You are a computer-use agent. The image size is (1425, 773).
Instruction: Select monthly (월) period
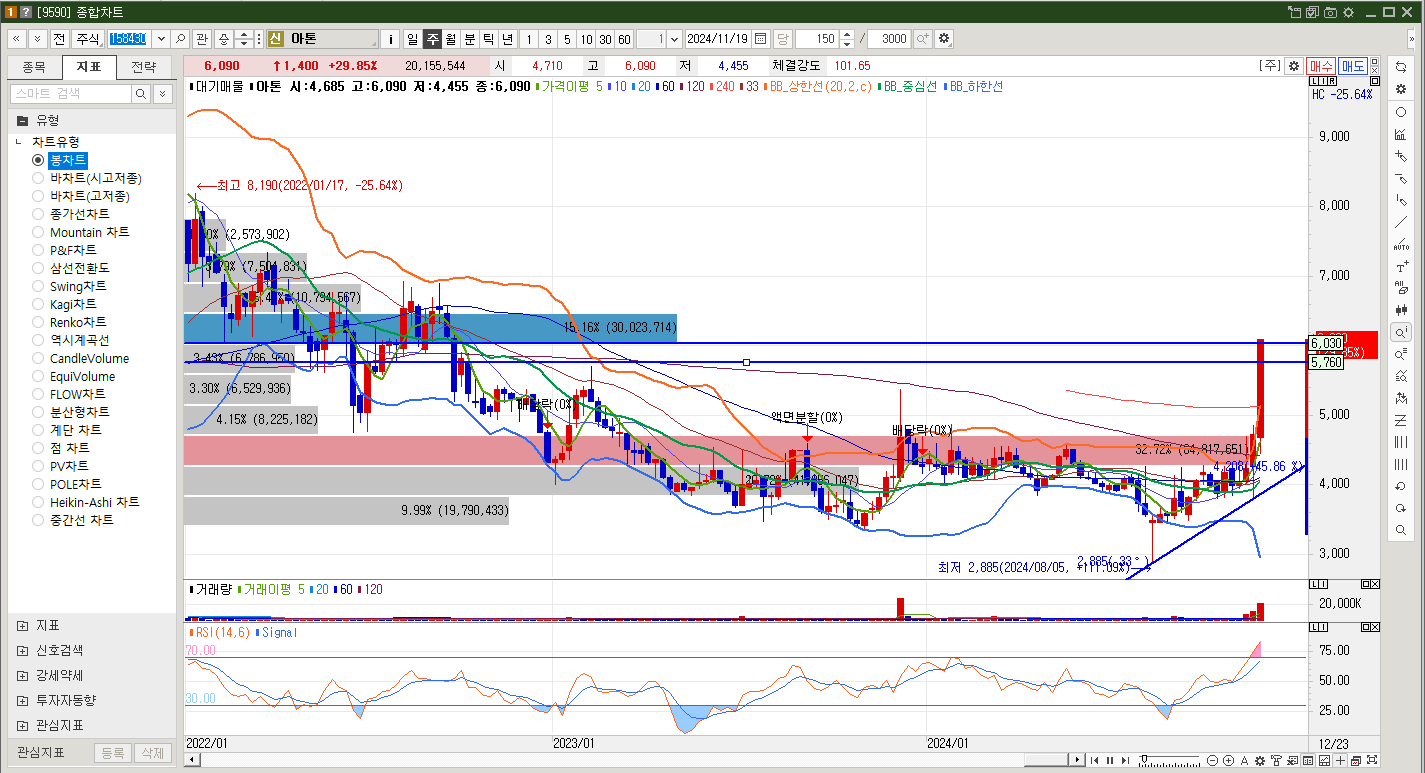coord(451,39)
